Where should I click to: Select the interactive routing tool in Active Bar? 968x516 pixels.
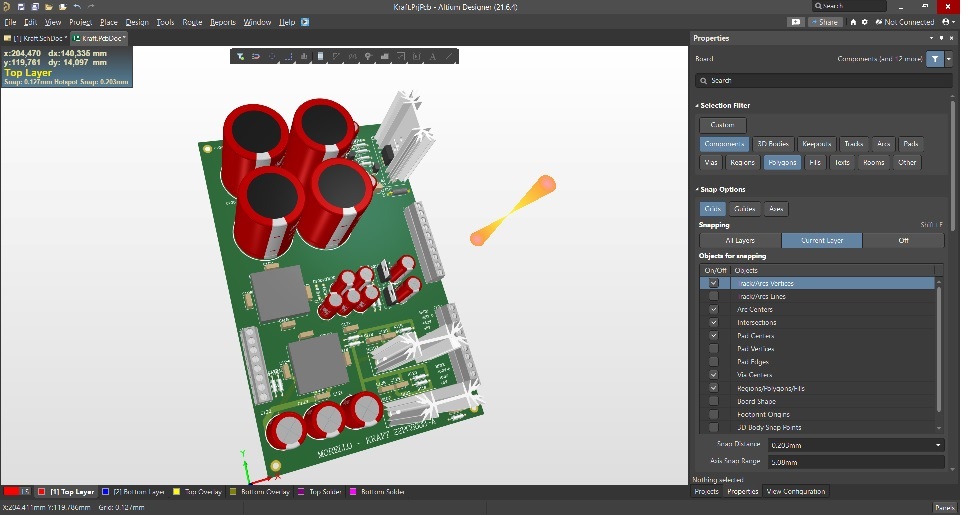[336, 57]
